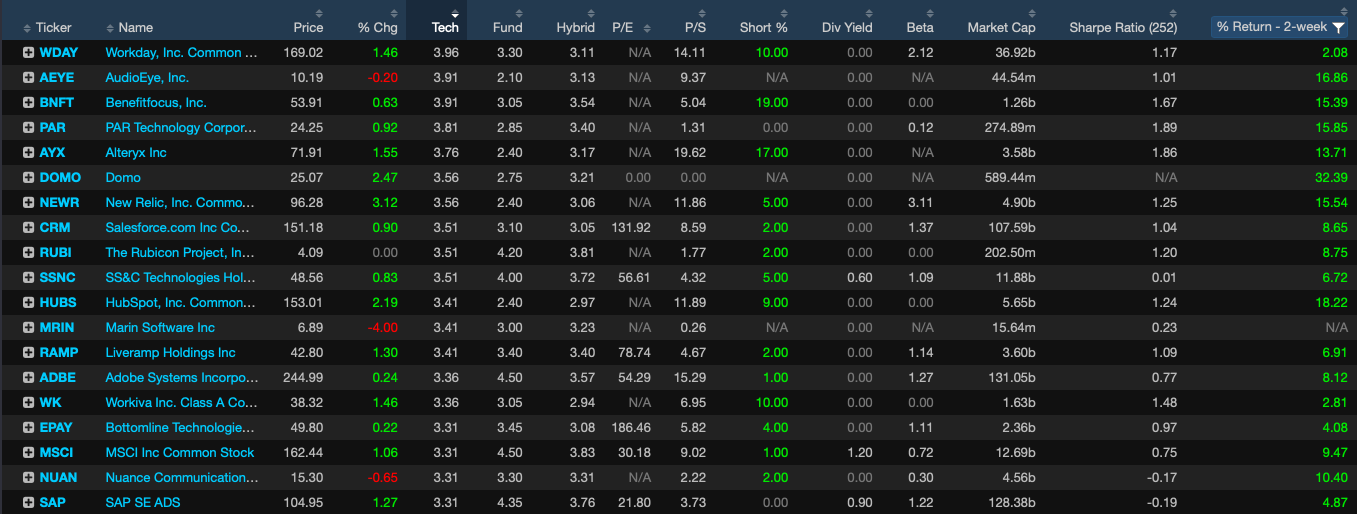The width and height of the screenshot is (1357, 514).
Task: Sort table by Ticker column
Action: coord(54,27)
